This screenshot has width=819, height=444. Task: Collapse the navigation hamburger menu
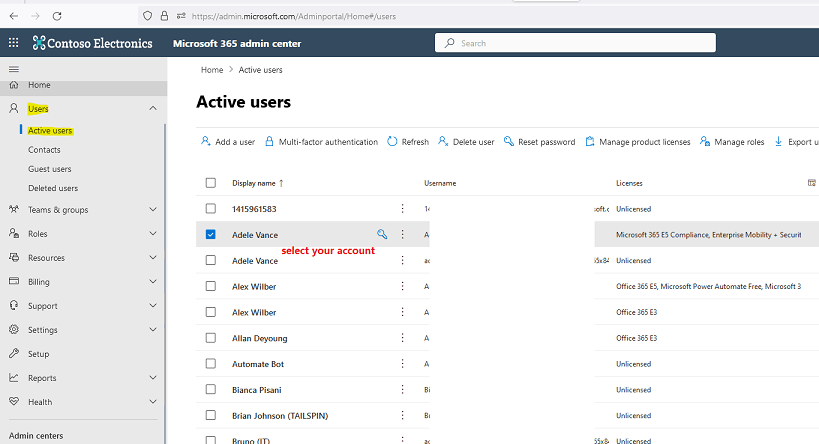pyautogui.click(x=14, y=69)
